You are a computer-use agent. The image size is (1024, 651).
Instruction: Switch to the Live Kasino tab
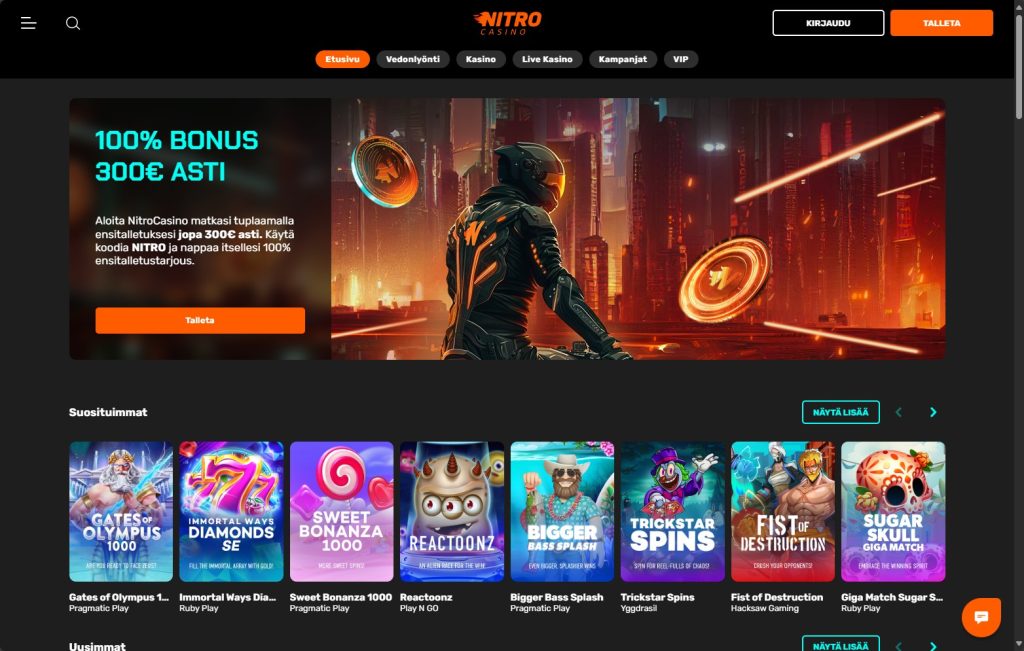pyautogui.click(x=547, y=59)
